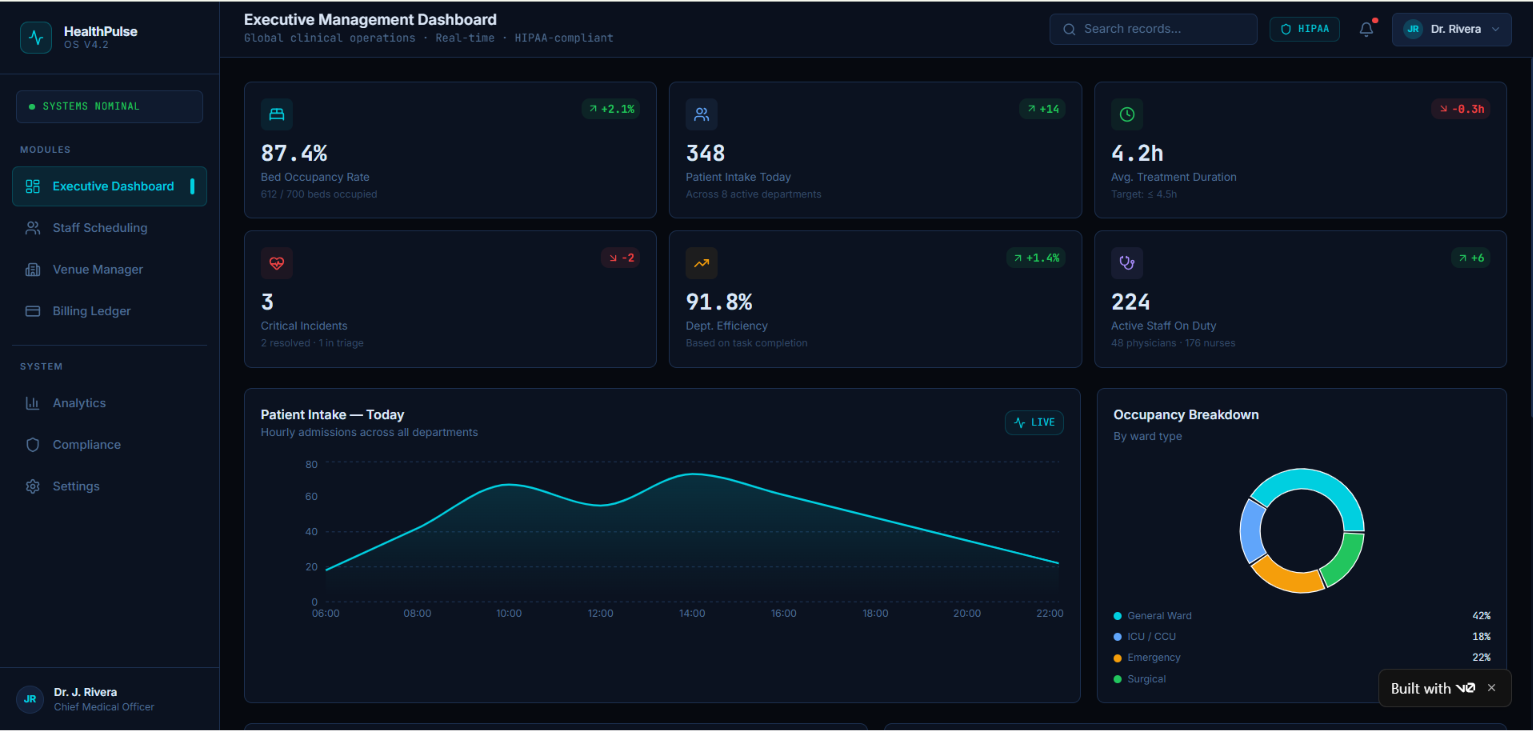
Task: Open Executive Dashboard module
Action: click(x=110, y=186)
